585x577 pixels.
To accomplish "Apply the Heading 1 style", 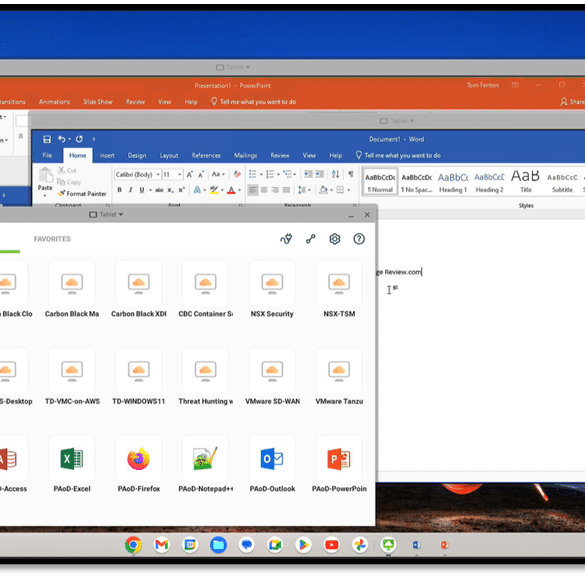I will pyautogui.click(x=453, y=182).
